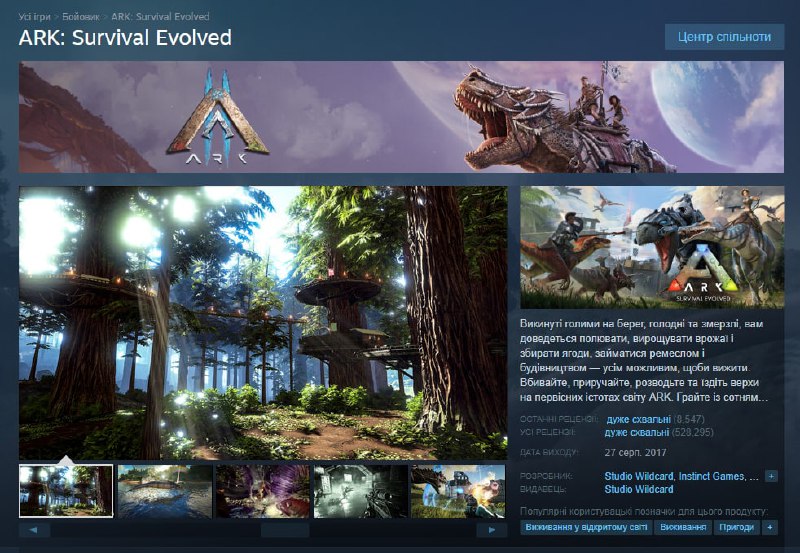Go to Усі ігри breadcrumb
Screen dimensions: 800x553
[35, 17]
